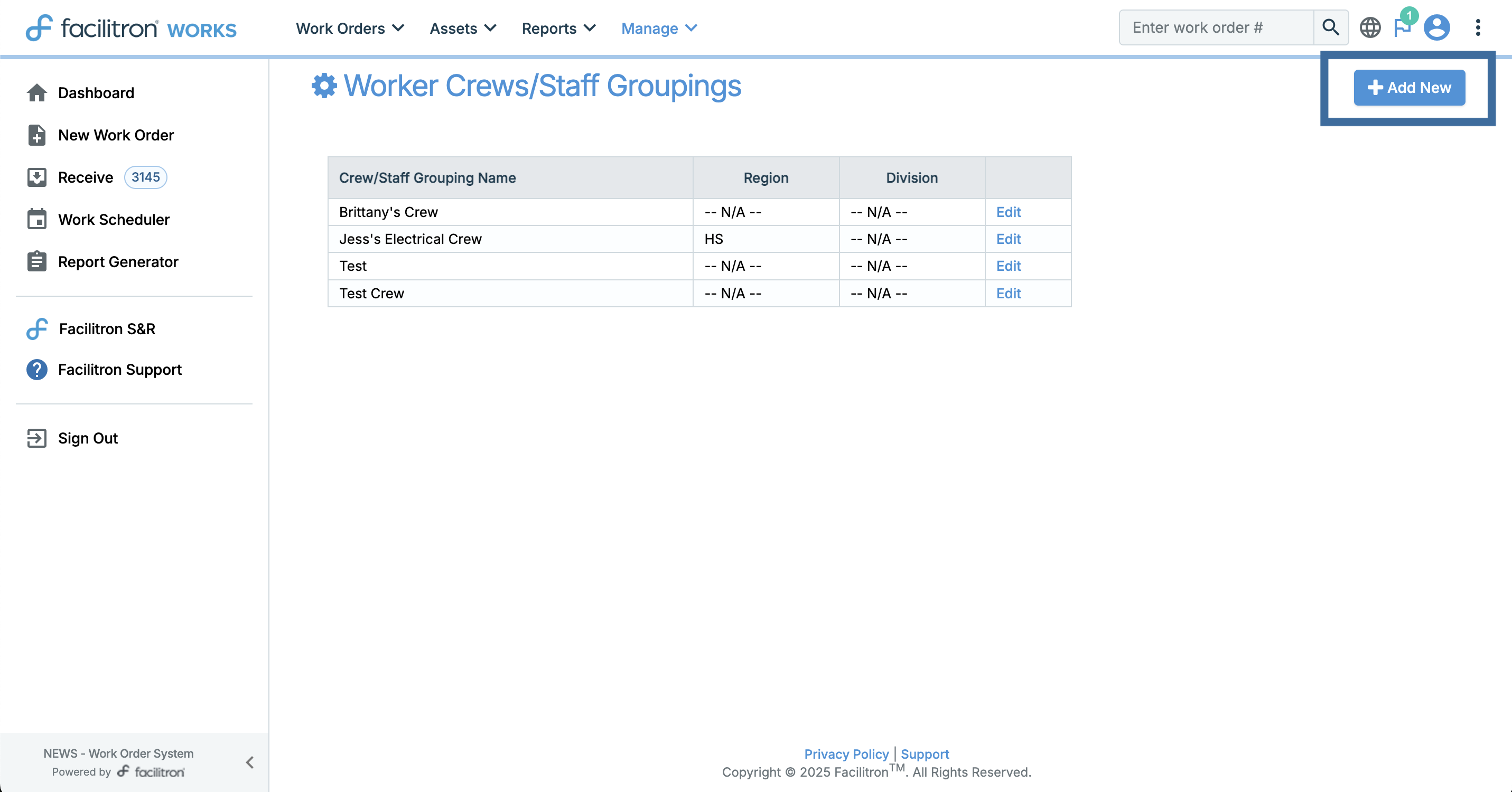Expand the Reports dropdown menu
The height and width of the screenshot is (792, 1512).
pos(558,28)
